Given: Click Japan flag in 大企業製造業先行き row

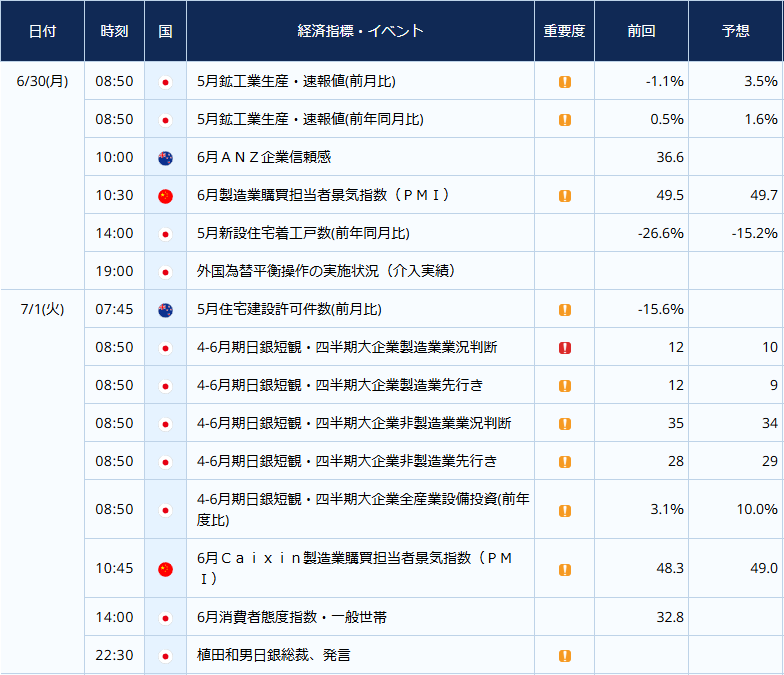Looking at the screenshot, I should click(165, 386).
